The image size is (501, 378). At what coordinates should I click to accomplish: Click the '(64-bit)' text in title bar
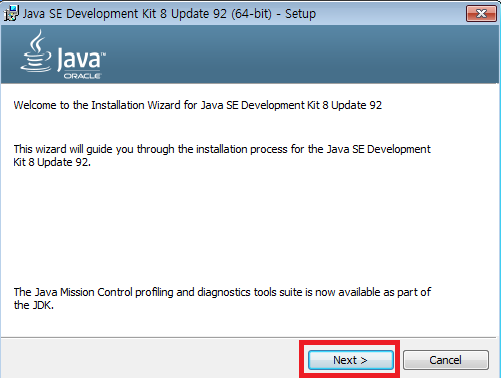(x=251, y=14)
